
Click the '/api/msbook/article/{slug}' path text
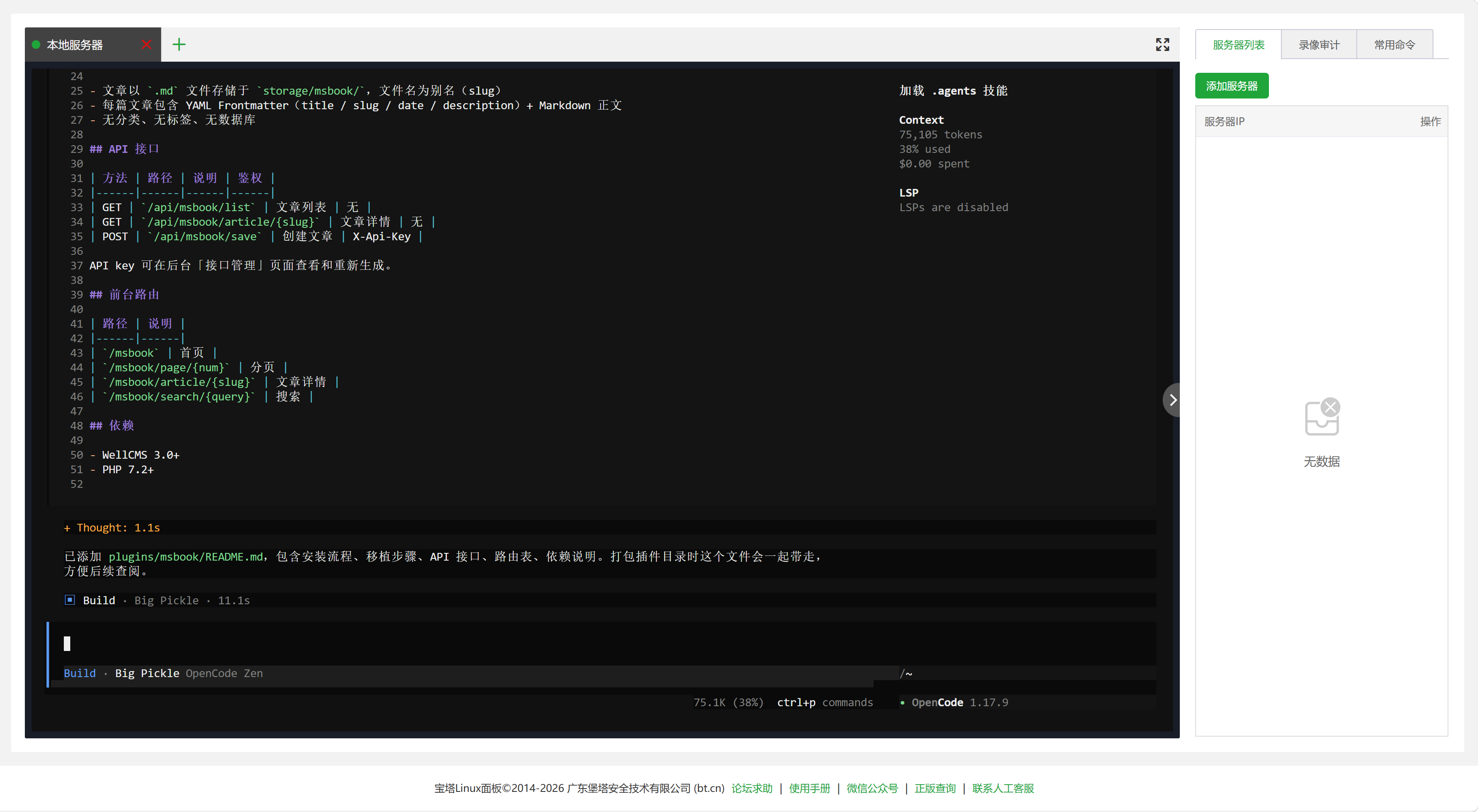pos(230,222)
